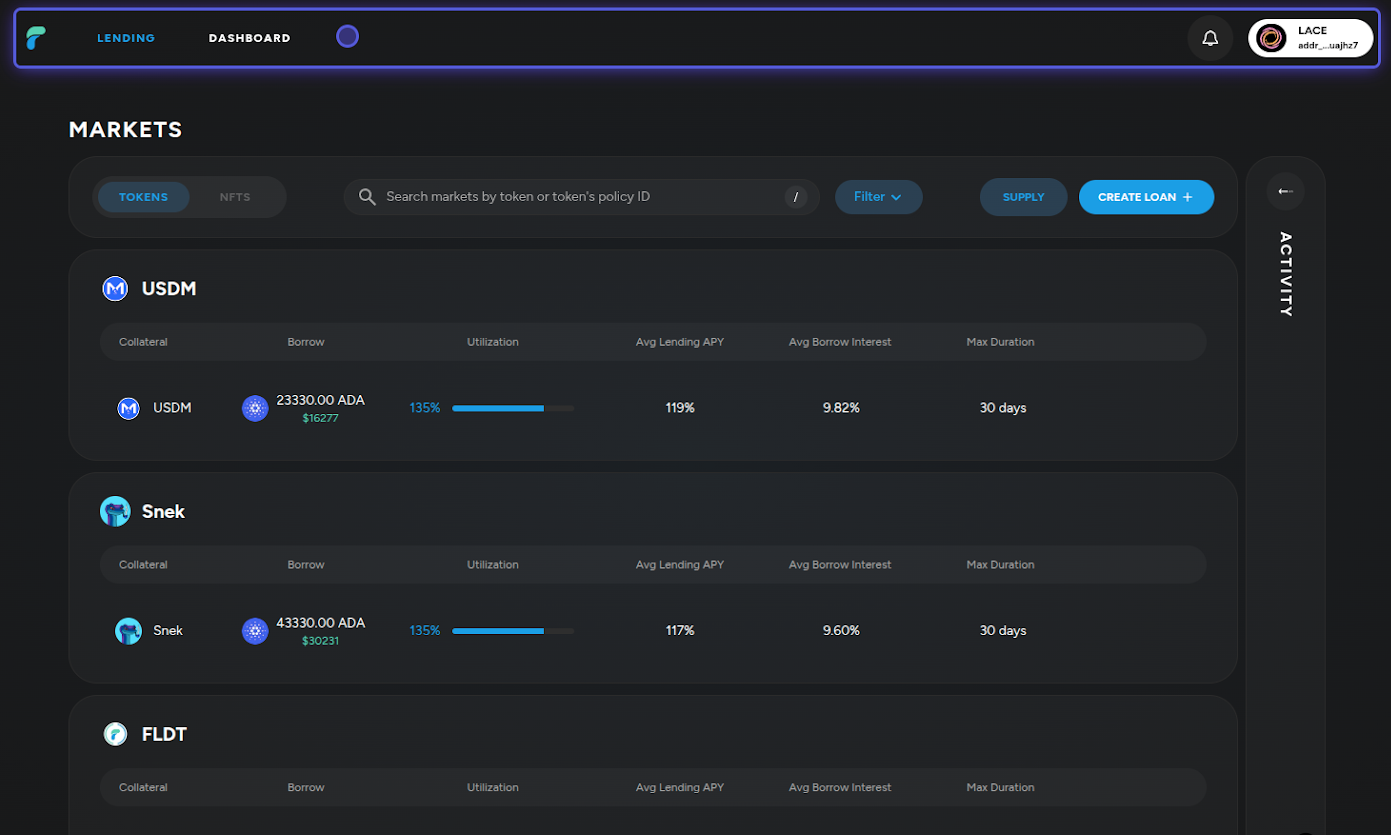Click the Create Loan button
Image resolution: width=1391 pixels, height=835 pixels.
pyautogui.click(x=1146, y=197)
